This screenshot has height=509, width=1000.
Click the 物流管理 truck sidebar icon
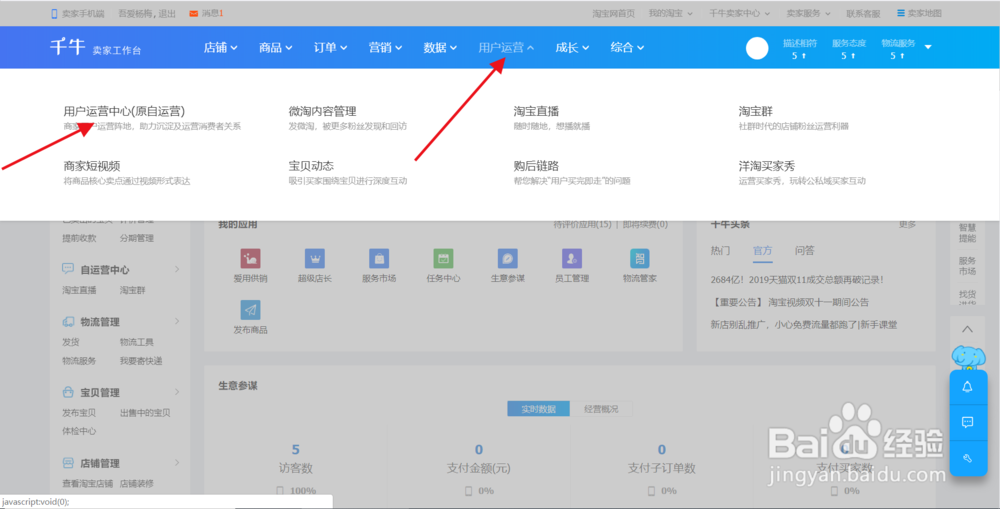(68, 321)
